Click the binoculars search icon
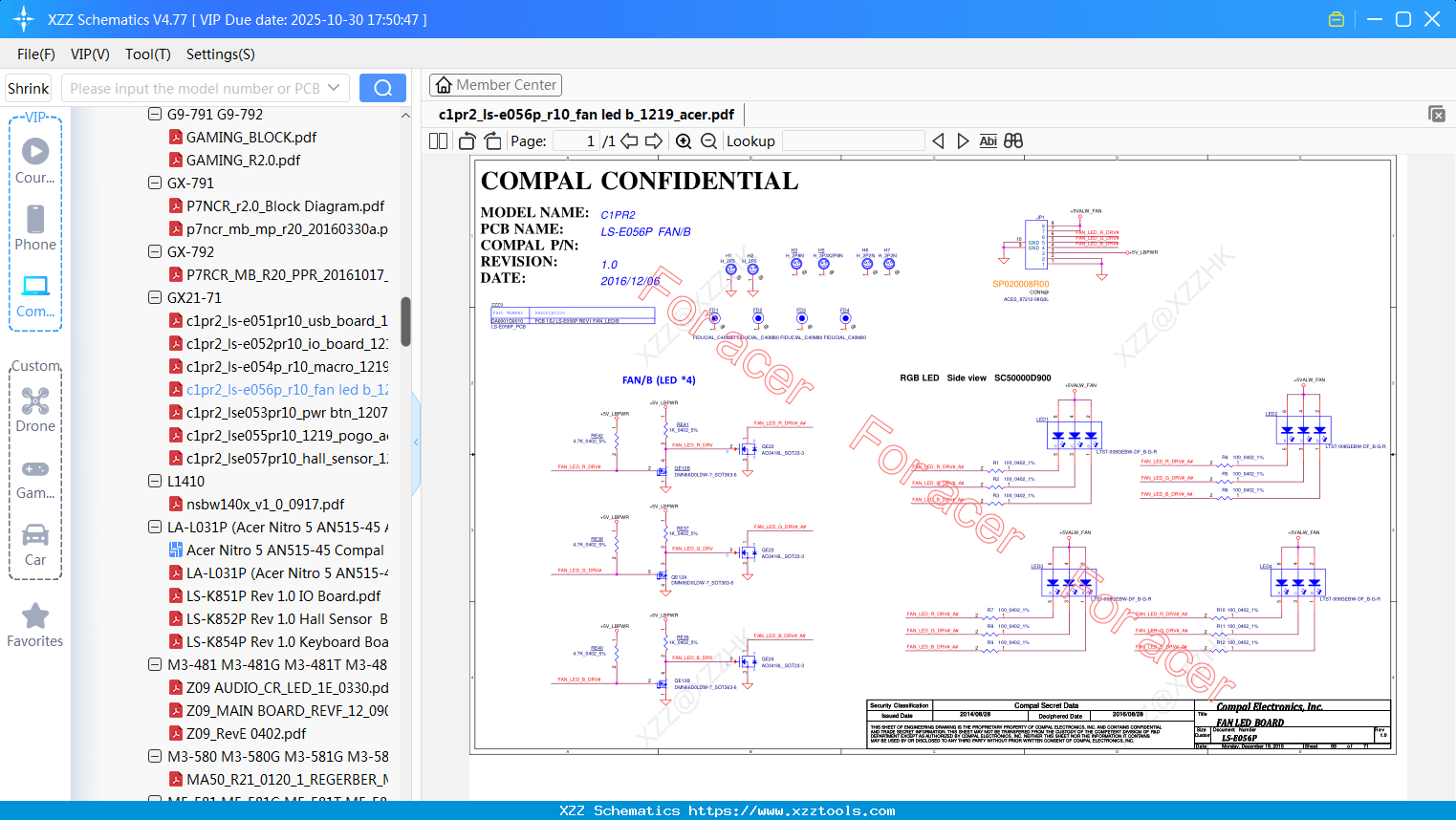 [1013, 141]
